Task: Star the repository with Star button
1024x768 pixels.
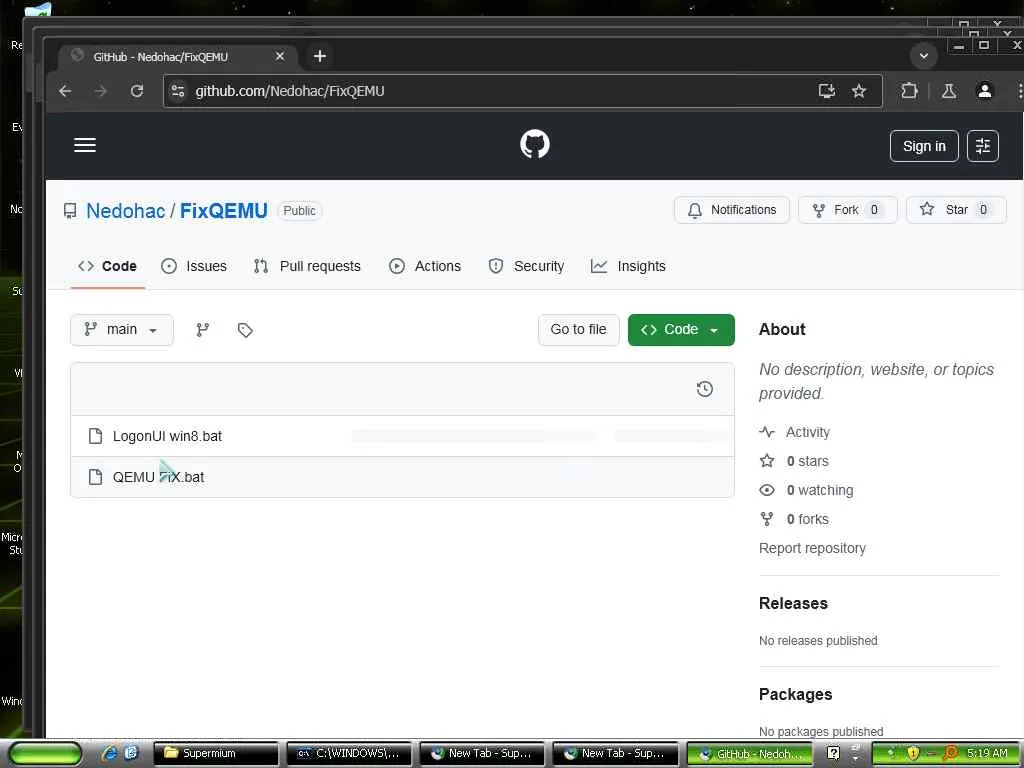Action: pos(956,210)
